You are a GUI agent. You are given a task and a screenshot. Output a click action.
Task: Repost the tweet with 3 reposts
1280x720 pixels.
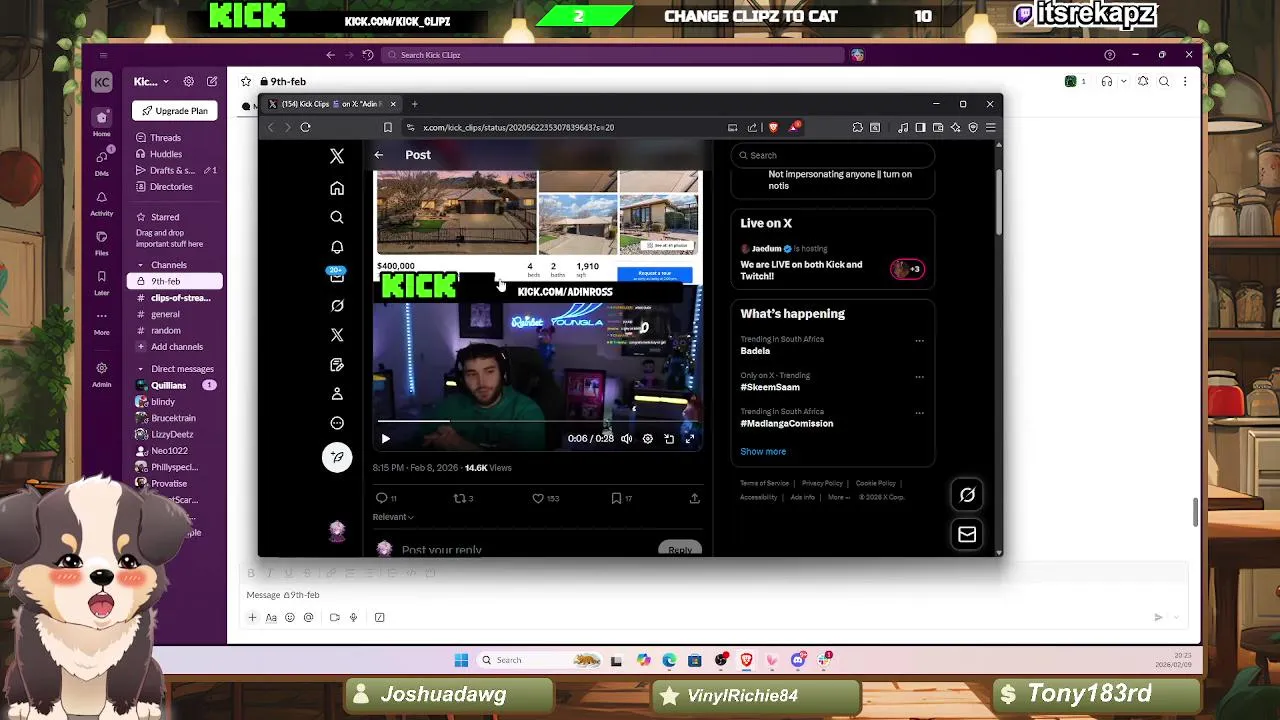pos(463,498)
